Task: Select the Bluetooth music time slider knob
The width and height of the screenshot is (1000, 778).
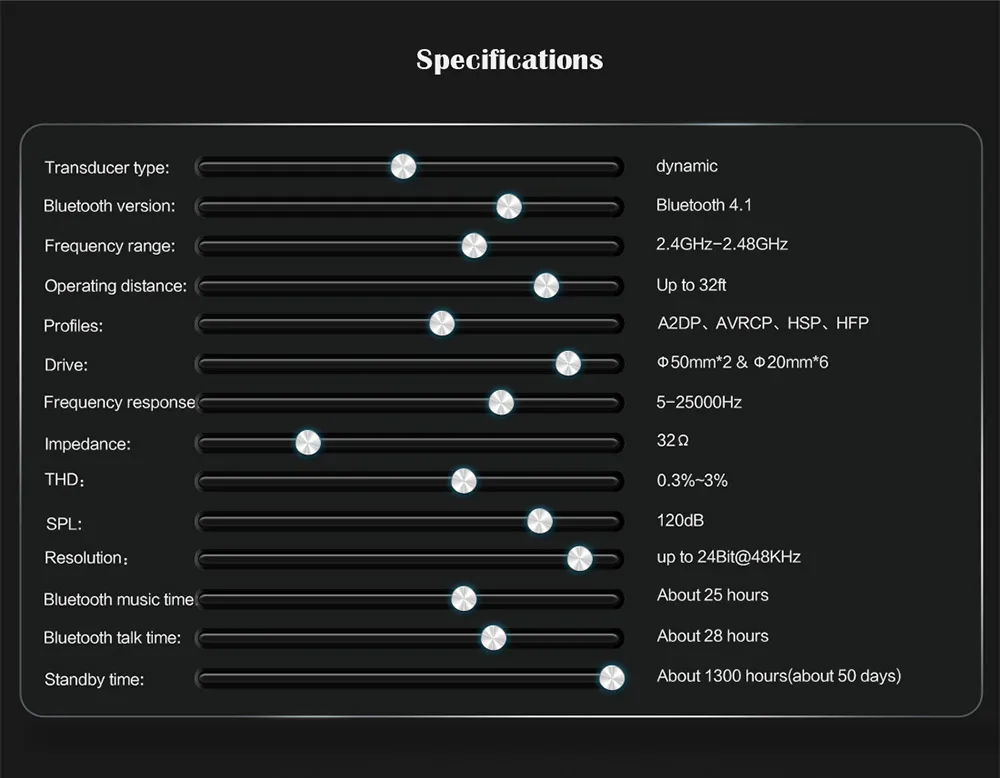Action: coord(464,598)
